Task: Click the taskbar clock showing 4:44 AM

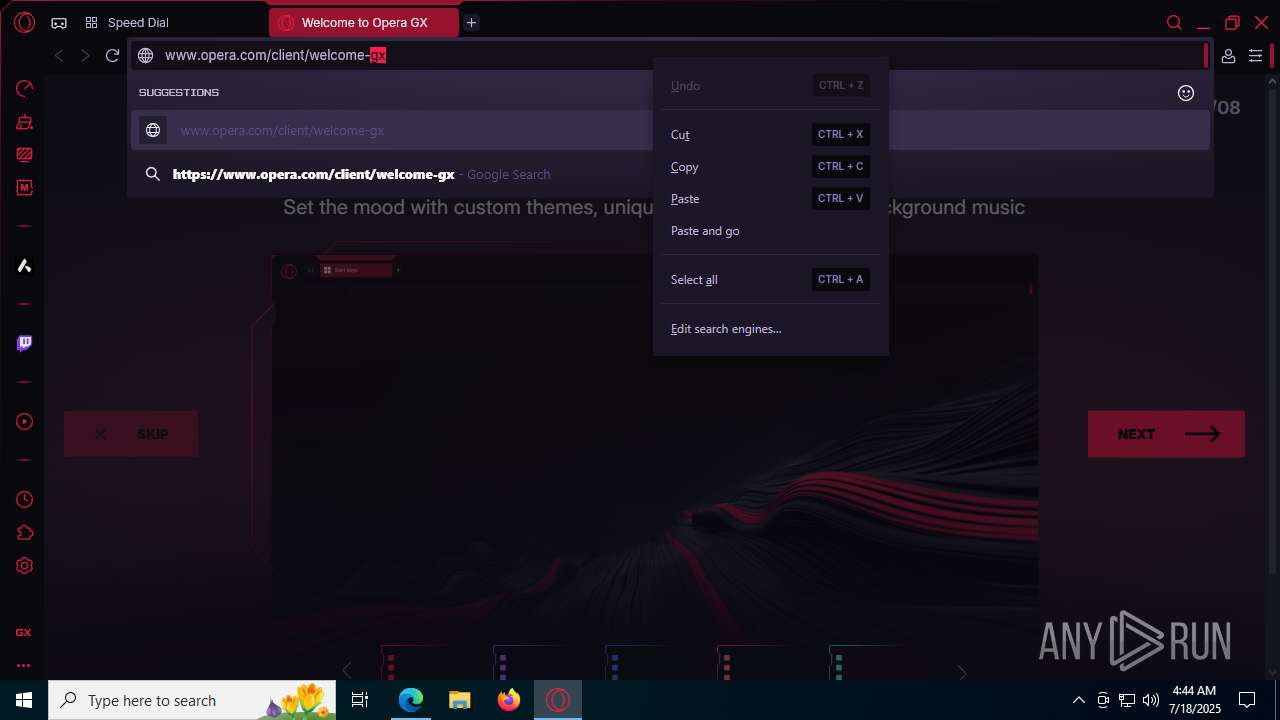Action: 1194,700
